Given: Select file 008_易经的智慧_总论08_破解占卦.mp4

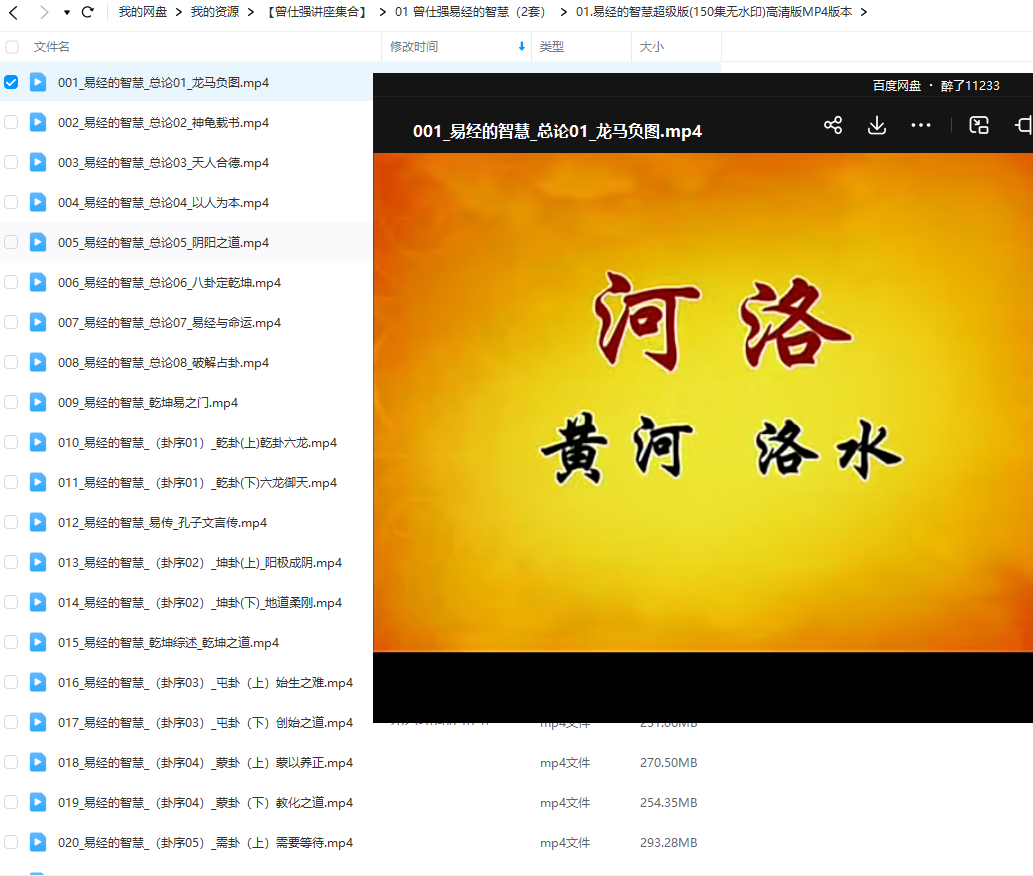Looking at the screenshot, I should (163, 362).
